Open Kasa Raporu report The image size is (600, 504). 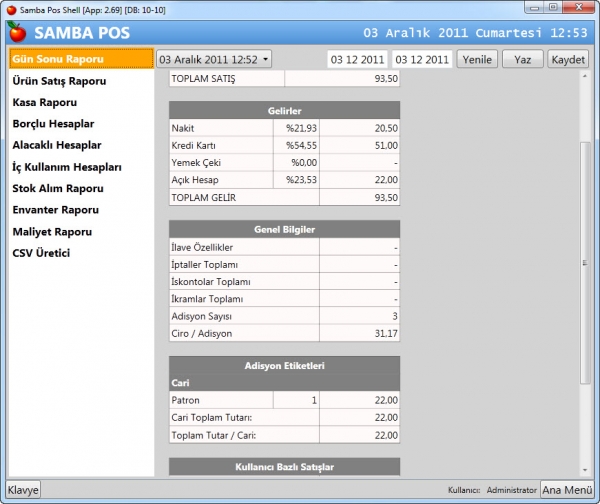tap(45, 103)
